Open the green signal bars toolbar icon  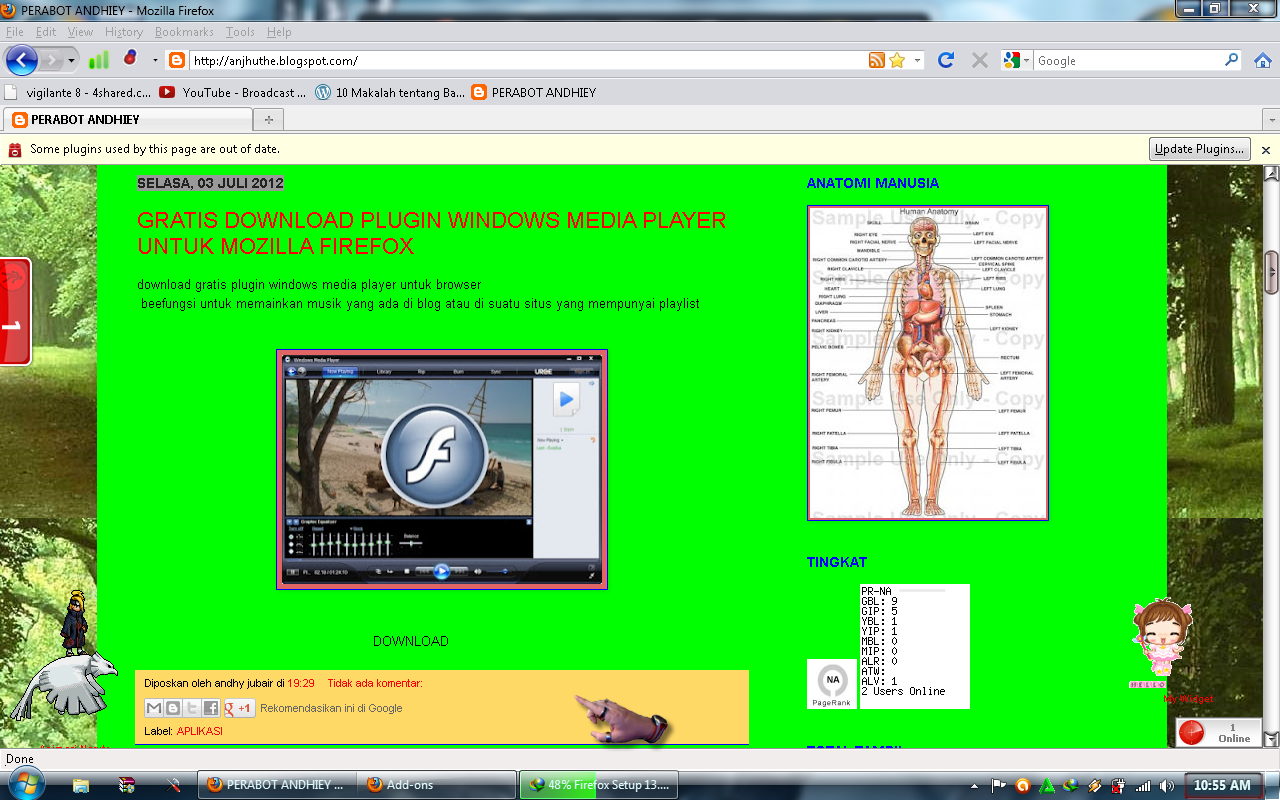click(x=99, y=60)
